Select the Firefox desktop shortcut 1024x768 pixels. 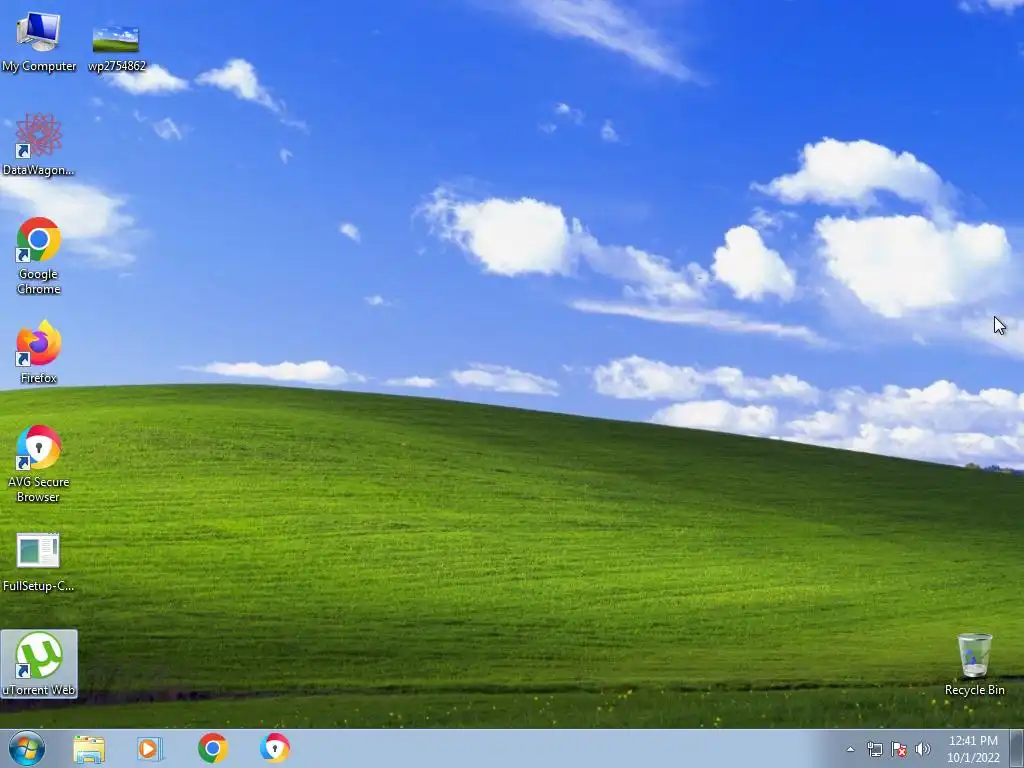coord(39,351)
